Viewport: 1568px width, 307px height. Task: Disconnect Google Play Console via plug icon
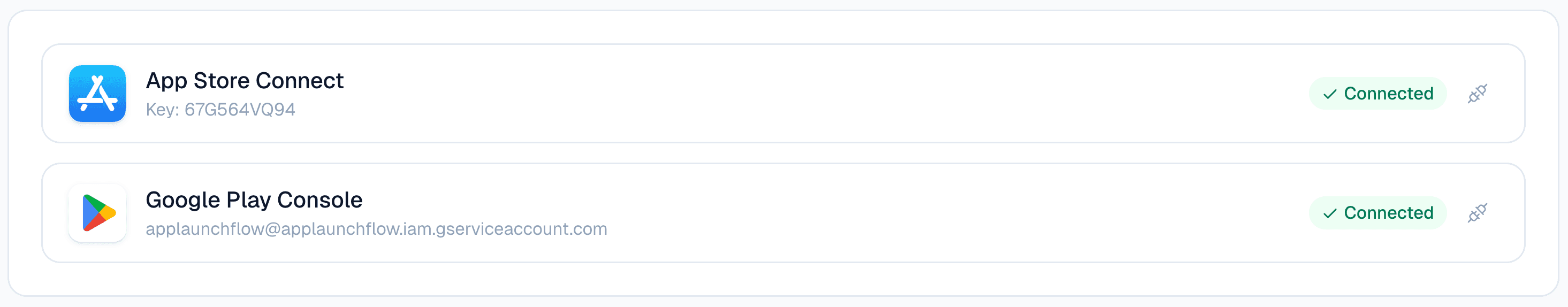[1478, 213]
